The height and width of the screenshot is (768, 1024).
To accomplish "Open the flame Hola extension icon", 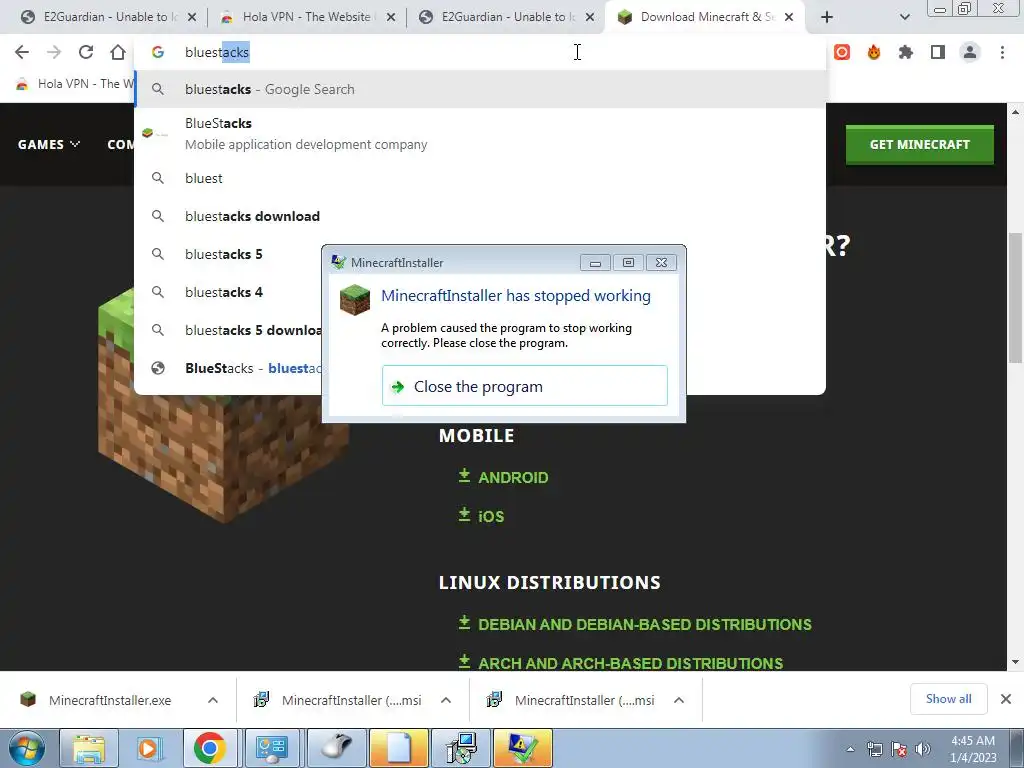I will (874, 52).
